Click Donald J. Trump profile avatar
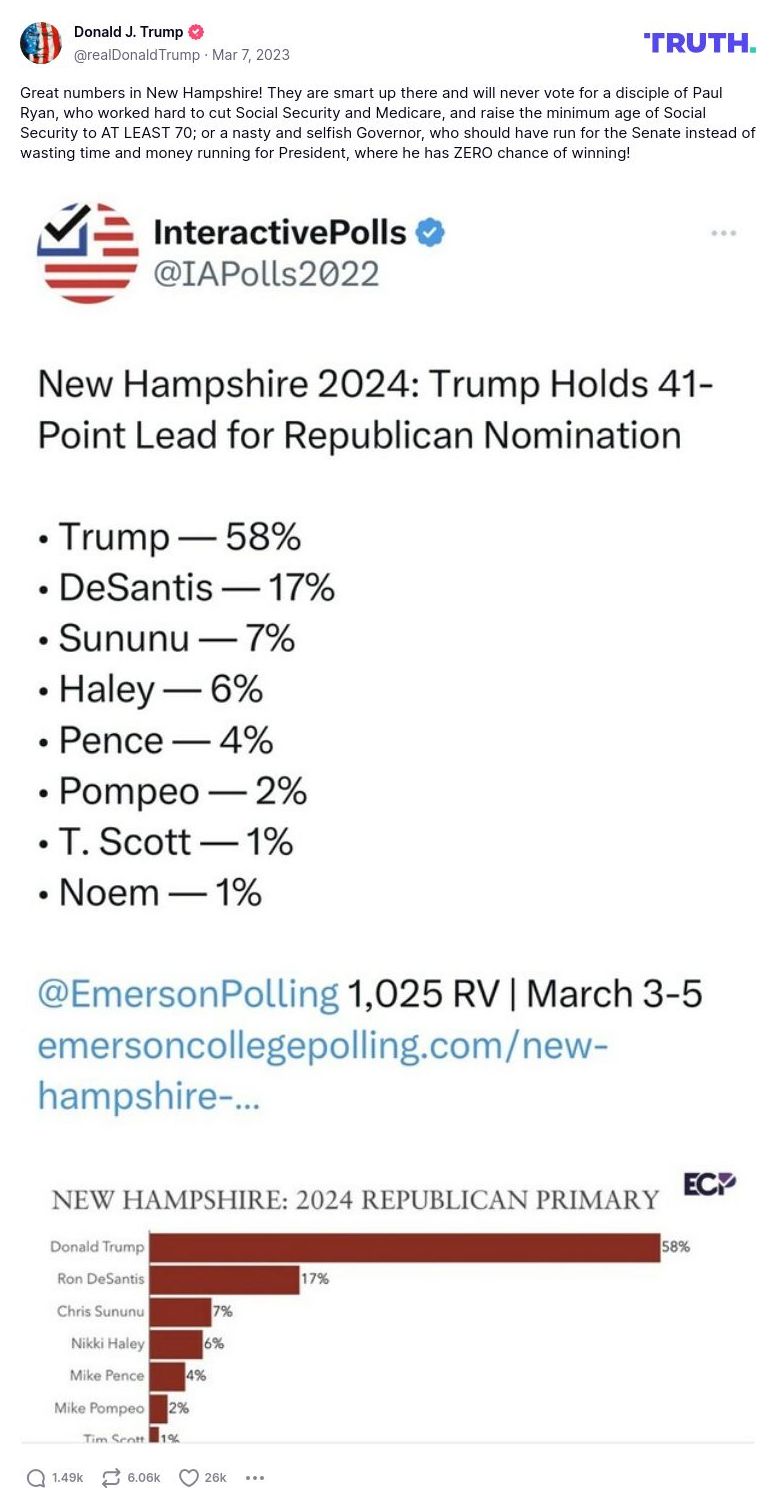777x1508 pixels. [41, 43]
